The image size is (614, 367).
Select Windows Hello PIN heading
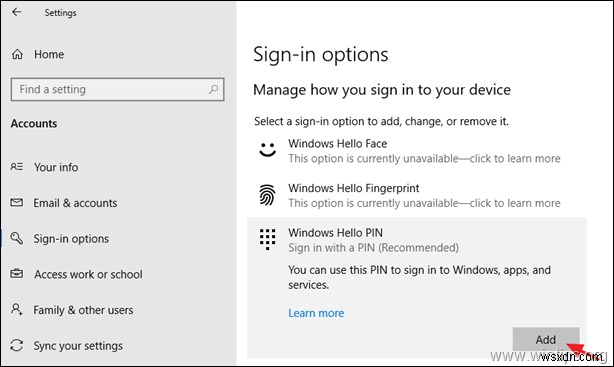[336, 233]
